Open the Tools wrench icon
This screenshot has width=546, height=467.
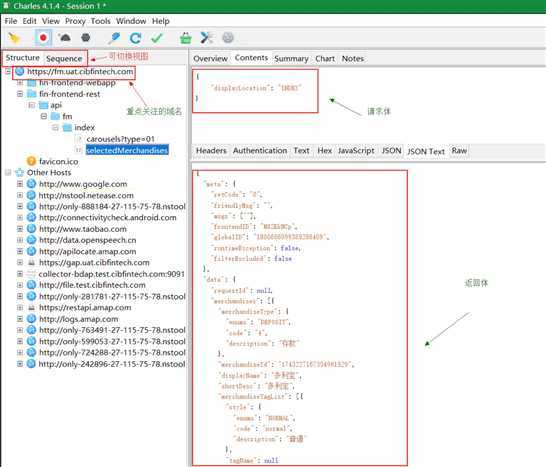[x=207, y=38]
